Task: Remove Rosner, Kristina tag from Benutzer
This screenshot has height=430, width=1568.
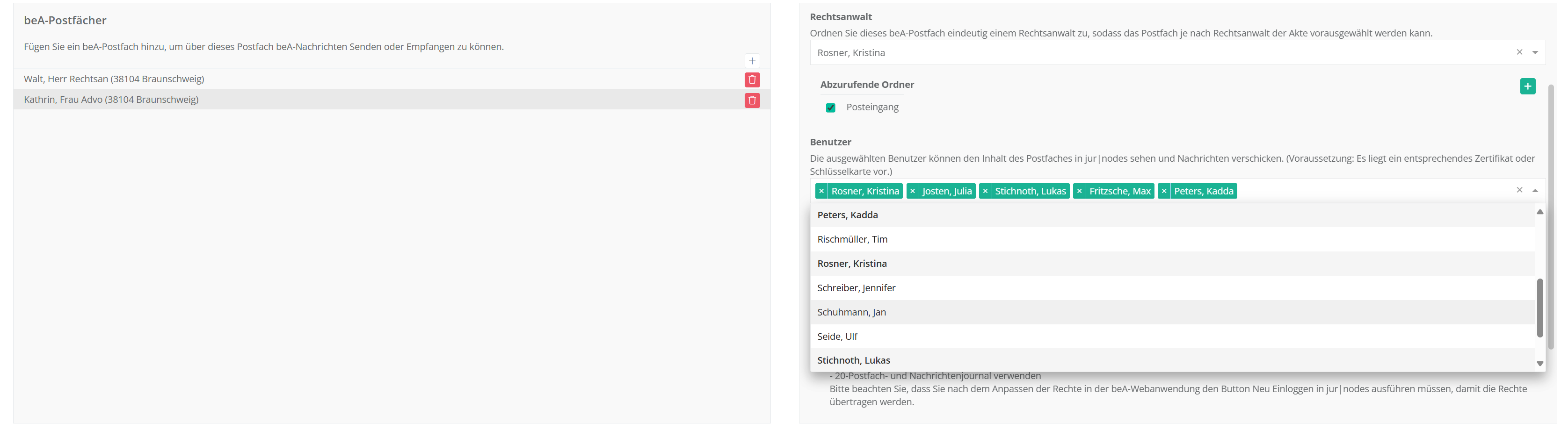Action: pyautogui.click(x=821, y=191)
